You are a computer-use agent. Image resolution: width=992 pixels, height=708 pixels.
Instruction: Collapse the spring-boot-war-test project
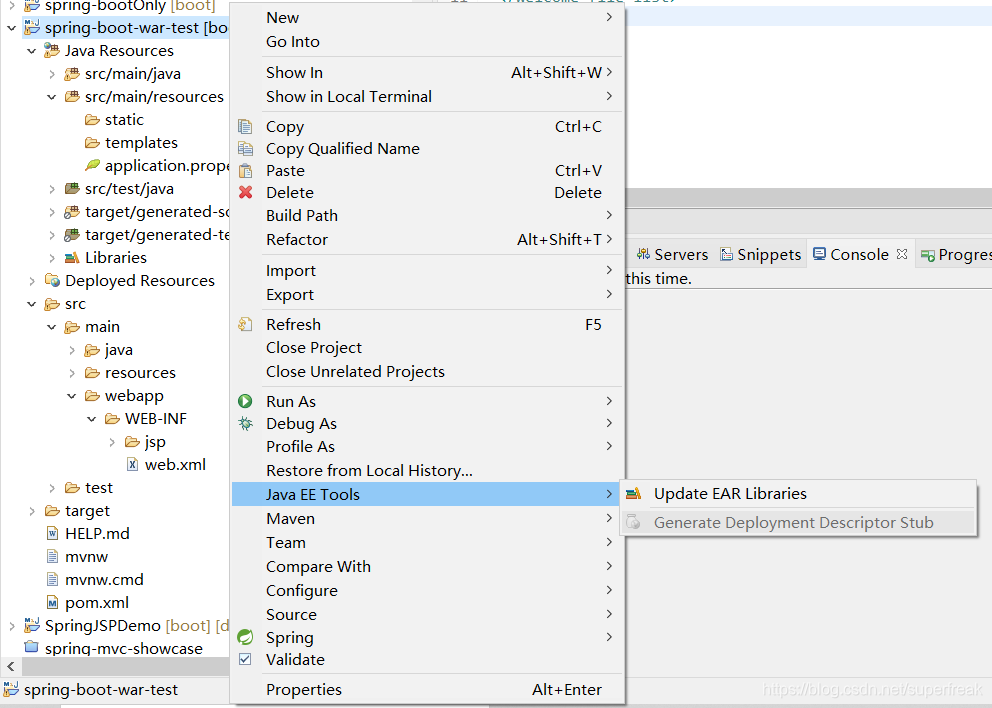pos(11,28)
